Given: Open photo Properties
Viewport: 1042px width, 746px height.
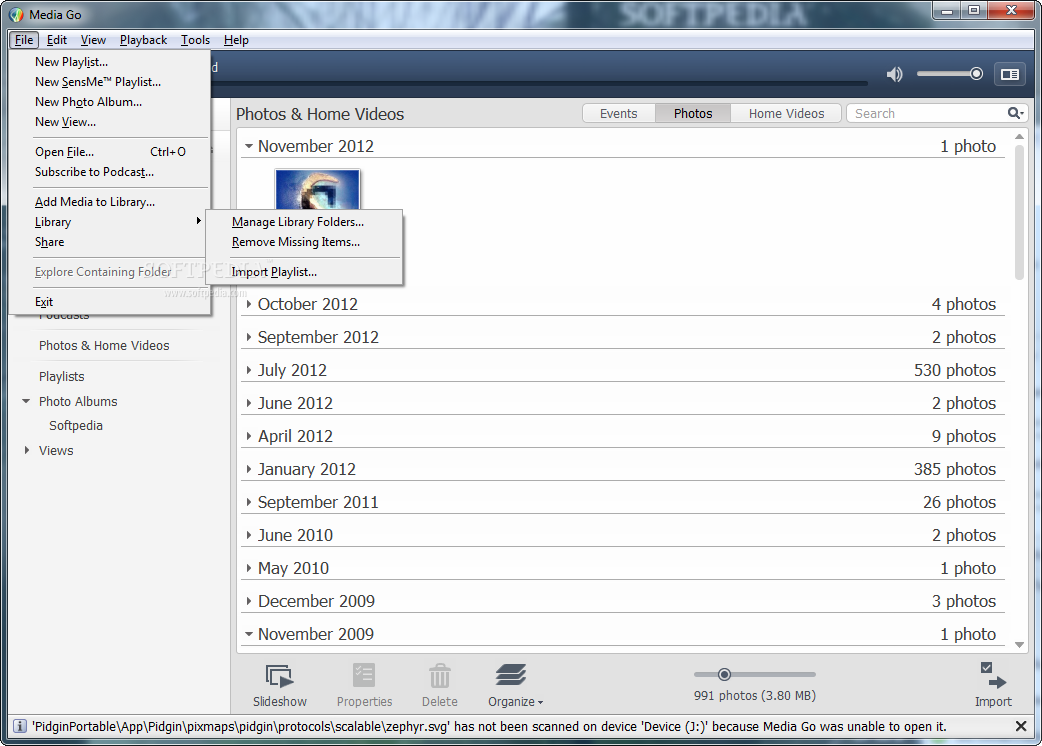Looking at the screenshot, I should (364, 686).
